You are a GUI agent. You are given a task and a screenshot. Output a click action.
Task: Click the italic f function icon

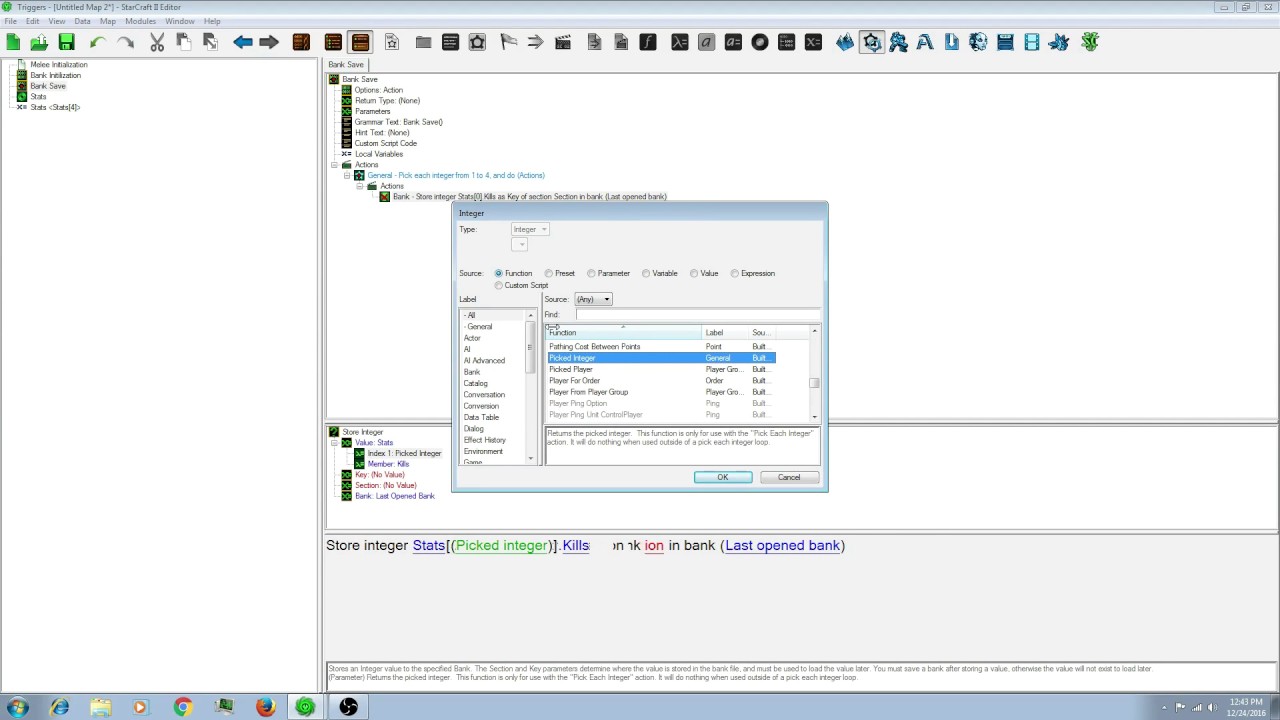click(x=648, y=42)
